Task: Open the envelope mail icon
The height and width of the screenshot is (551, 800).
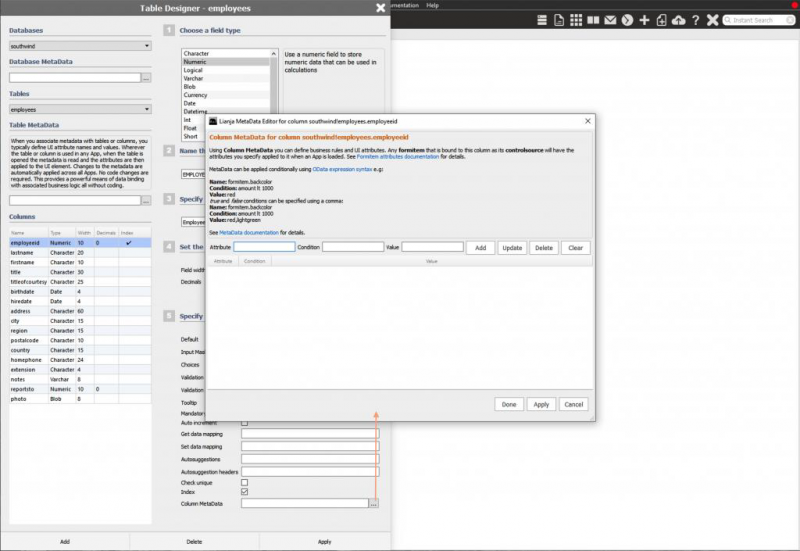Action: (610, 20)
